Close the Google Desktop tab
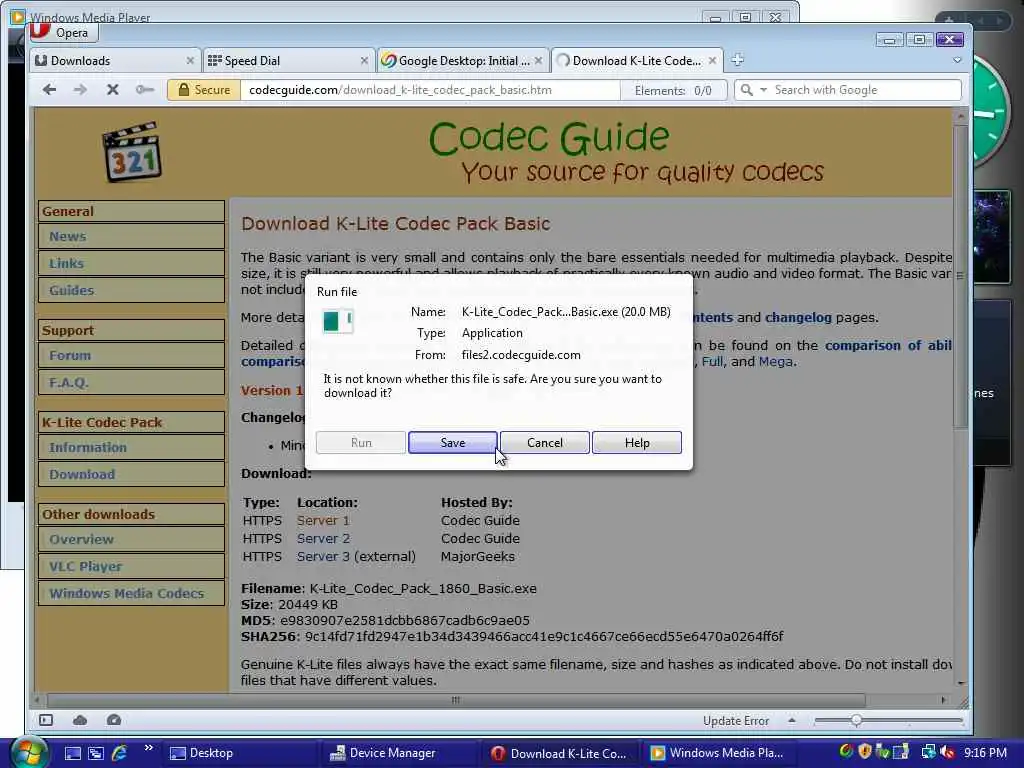1024x768 pixels. tap(538, 61)
